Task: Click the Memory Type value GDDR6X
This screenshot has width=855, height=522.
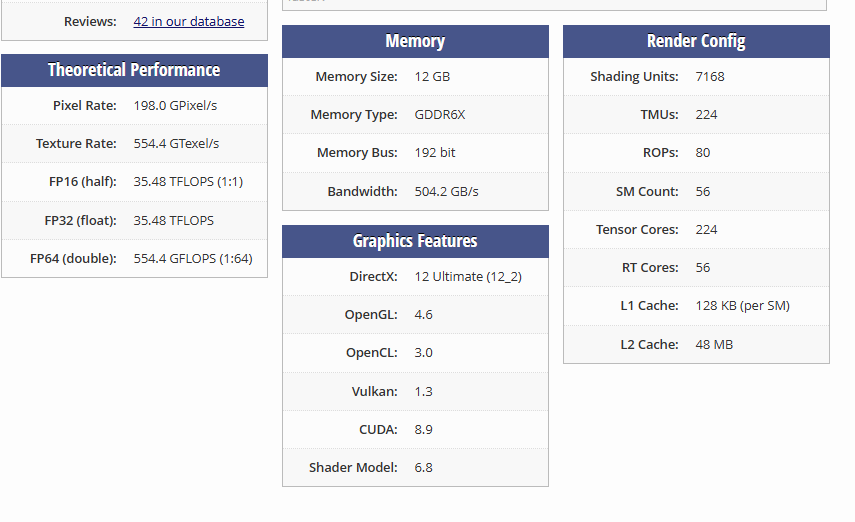Action: (x=439, y=115)
